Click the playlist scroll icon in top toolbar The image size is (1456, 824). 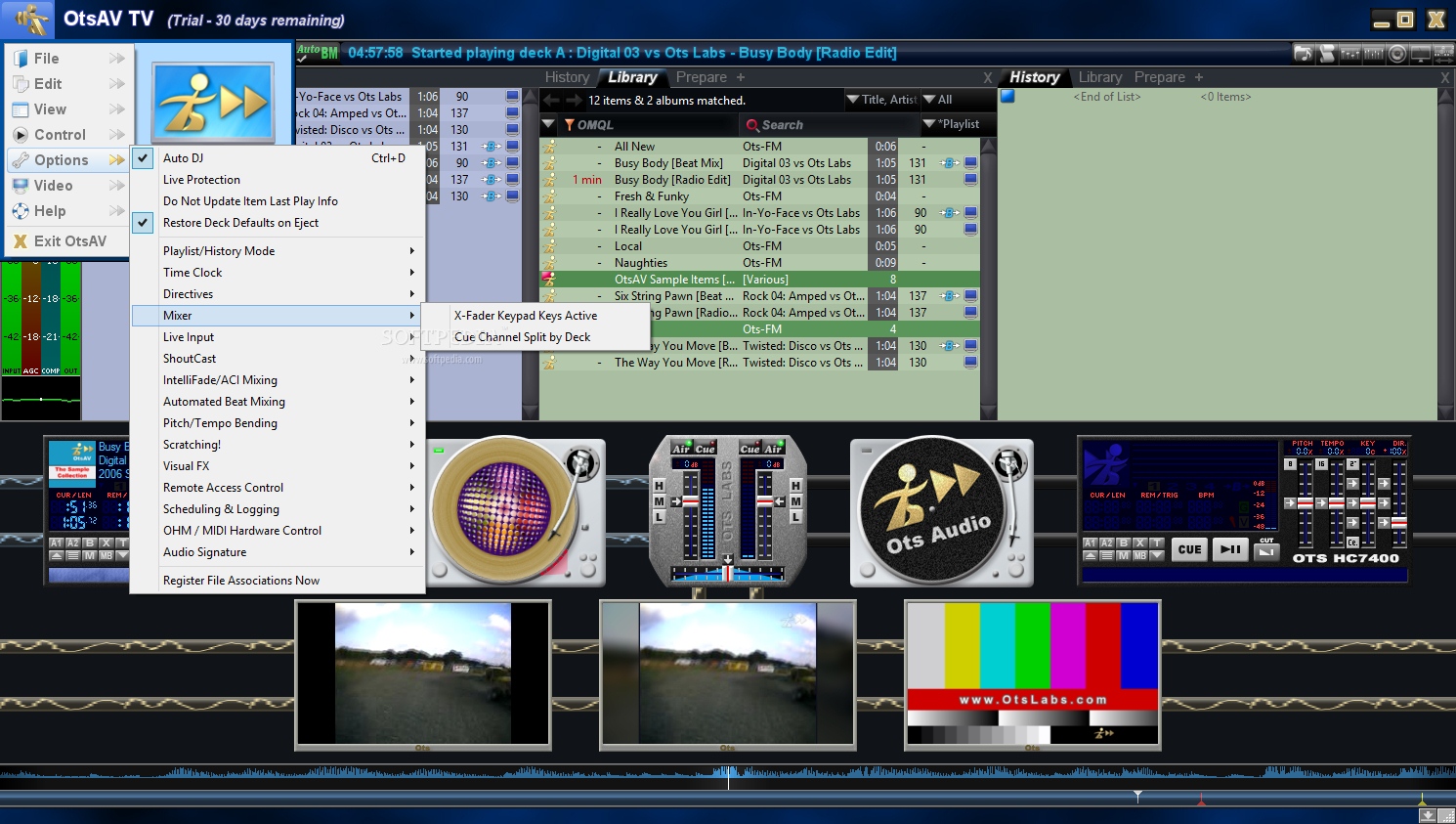(x=1326, y=53)
